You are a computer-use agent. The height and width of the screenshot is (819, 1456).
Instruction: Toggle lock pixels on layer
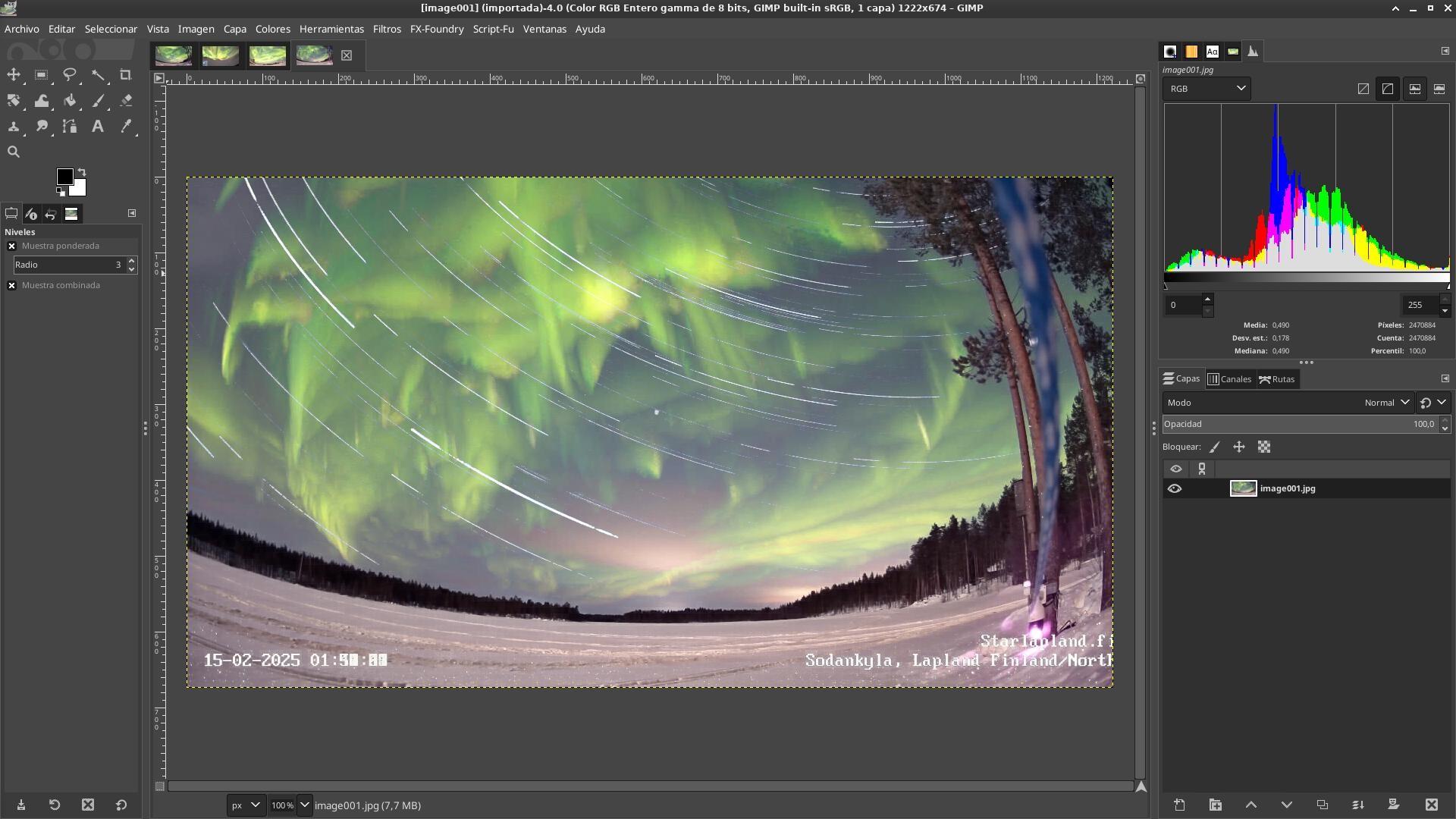[1215, 447]
